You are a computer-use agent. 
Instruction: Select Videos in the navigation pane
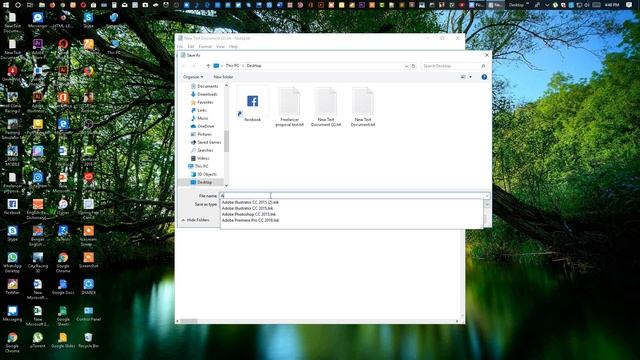[200, 158]
